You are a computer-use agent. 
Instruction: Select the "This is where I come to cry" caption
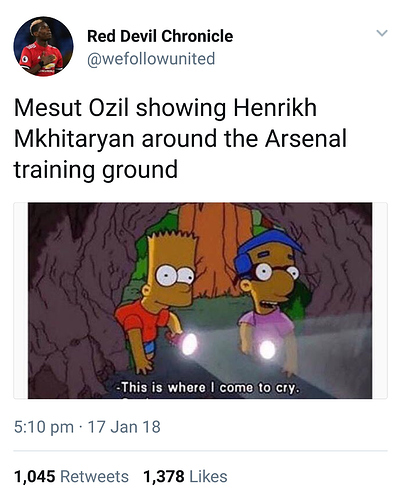coord(208,388)
